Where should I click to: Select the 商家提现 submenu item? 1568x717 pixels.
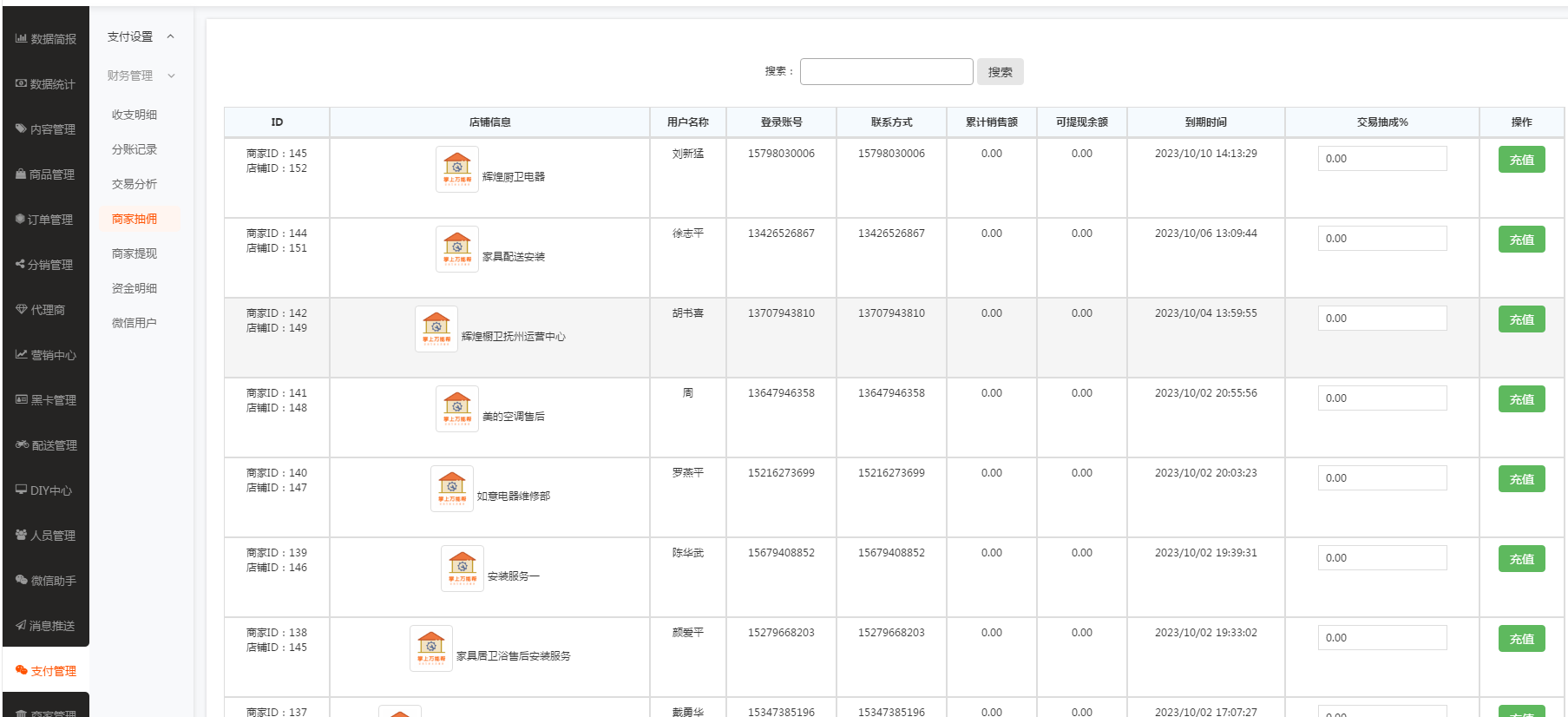coord(134,253)
